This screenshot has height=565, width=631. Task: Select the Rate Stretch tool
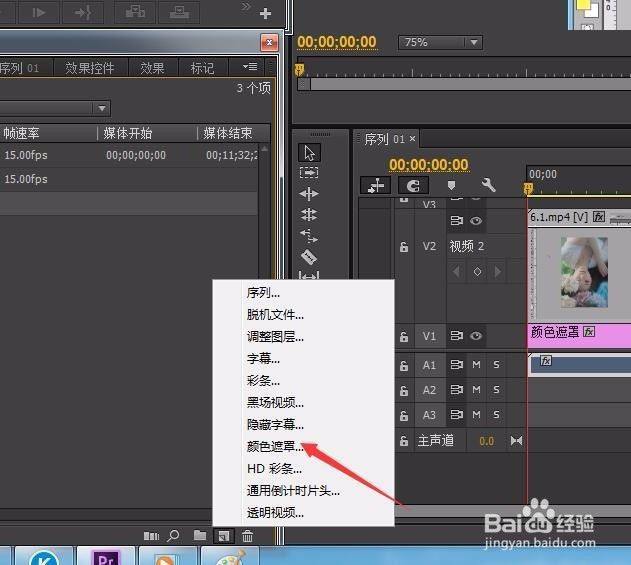(309, 236)
